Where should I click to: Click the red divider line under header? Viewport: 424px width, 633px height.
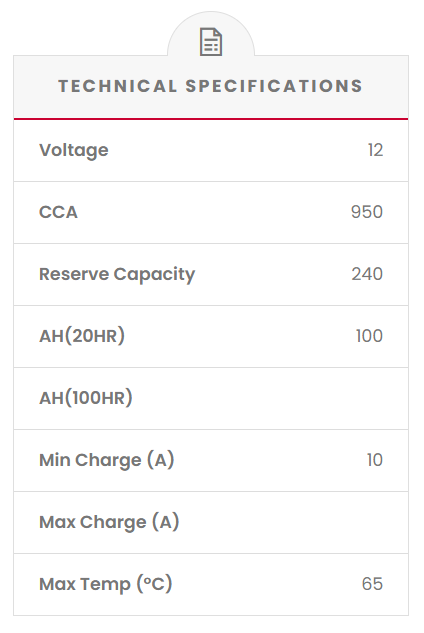(x=211, y=119)
